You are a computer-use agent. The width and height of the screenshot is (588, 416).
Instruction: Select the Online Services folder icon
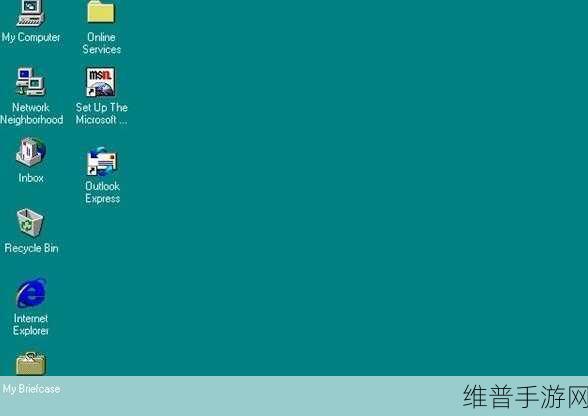[x=101, y=11]
